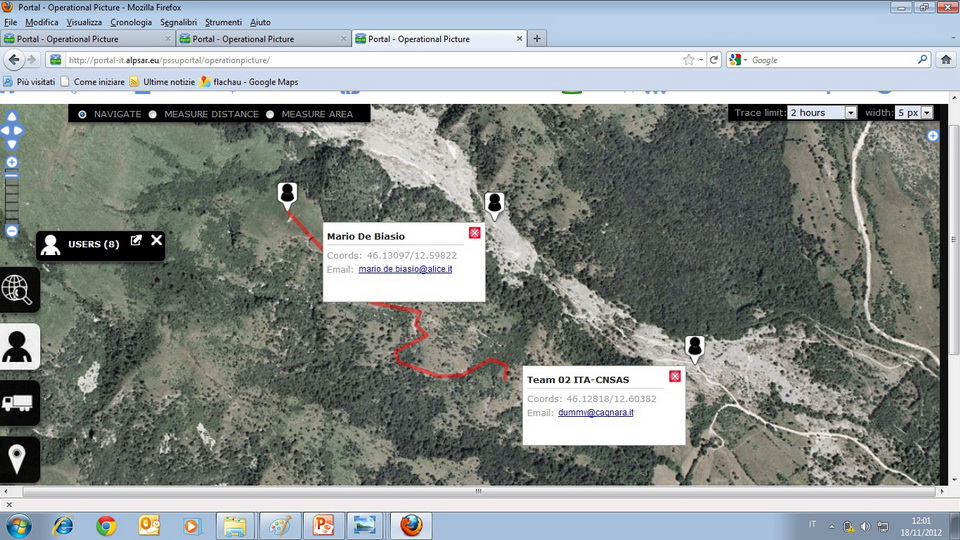Open the globe map search sidebar icon
Screen dimensions: 960x540
click(18, 289)
